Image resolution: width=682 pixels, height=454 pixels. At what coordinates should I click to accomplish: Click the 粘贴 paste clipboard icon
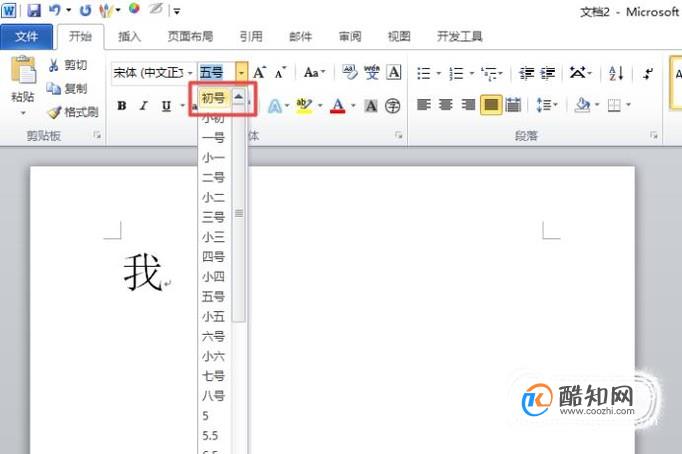[23, 71]
